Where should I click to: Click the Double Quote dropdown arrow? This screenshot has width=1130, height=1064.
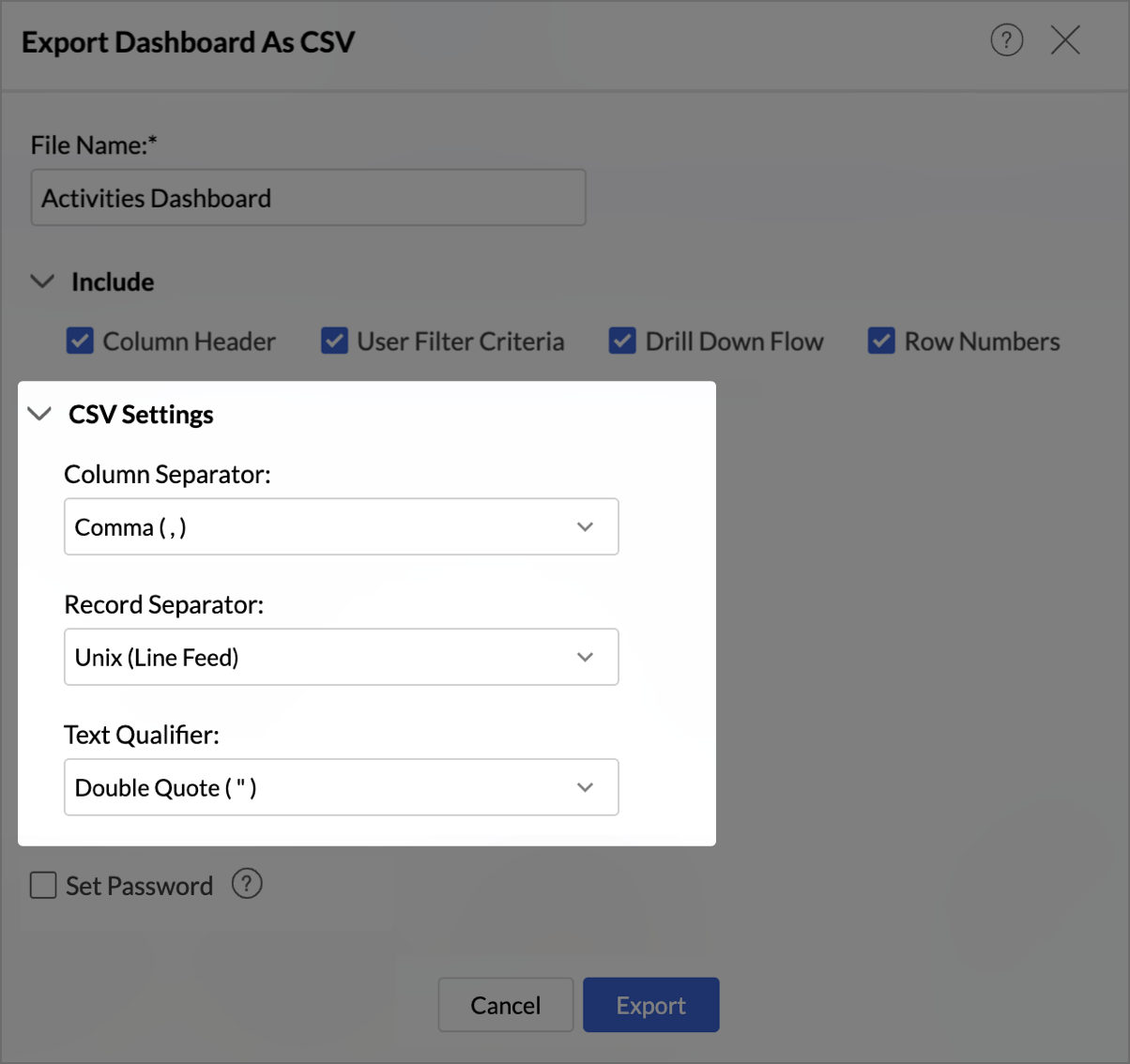pyautogui.click(x=585, y=787)
